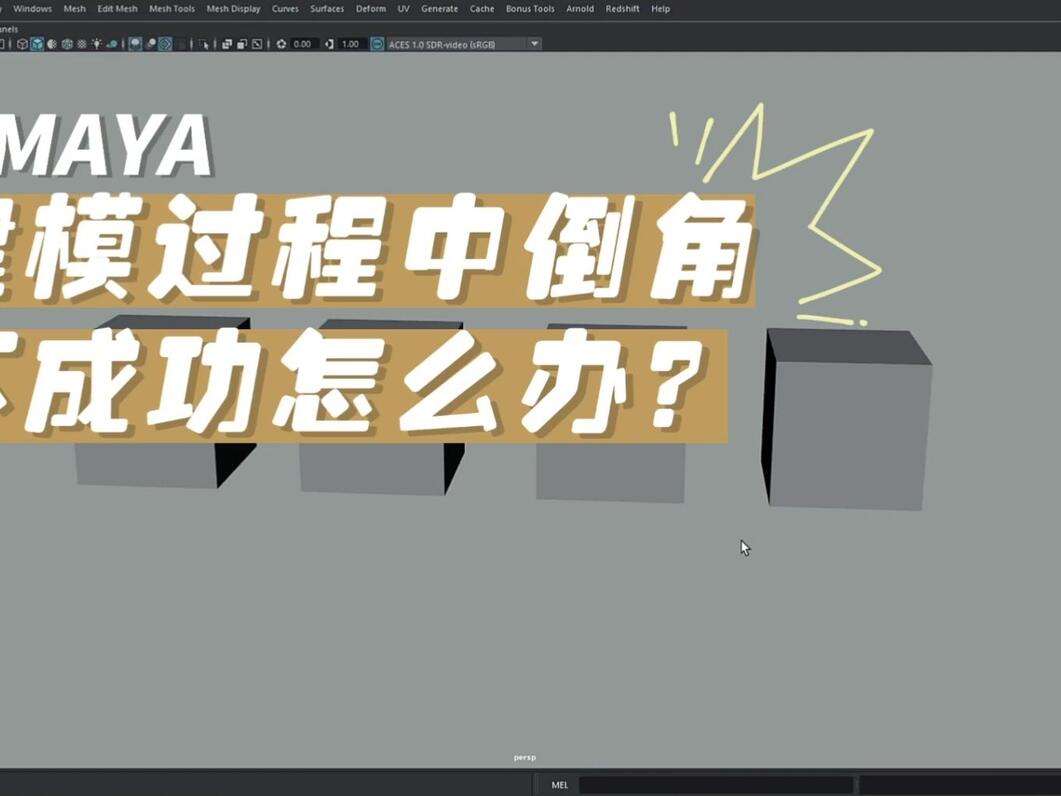The image size is (1061, 796).
Task: Open the Help menu
Action: pos(660,9)
